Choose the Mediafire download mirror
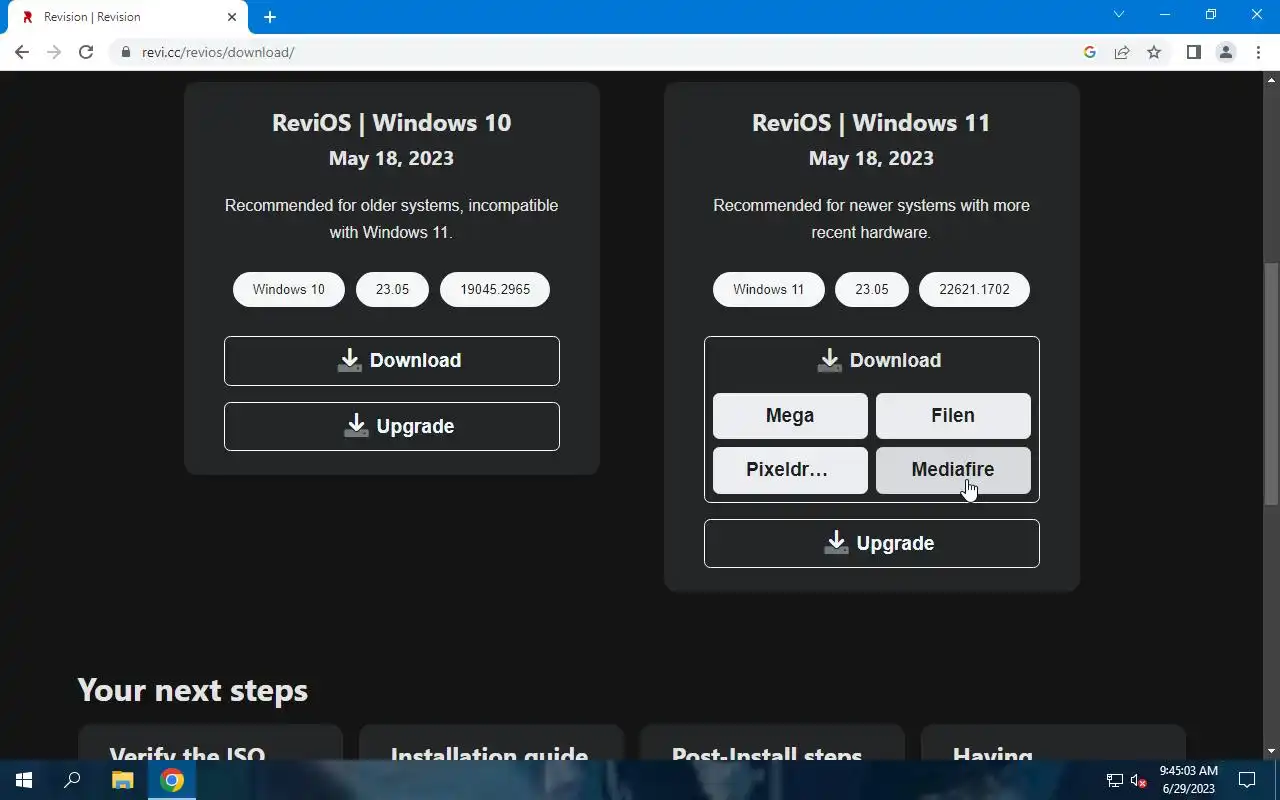 [x=953, y=470]
